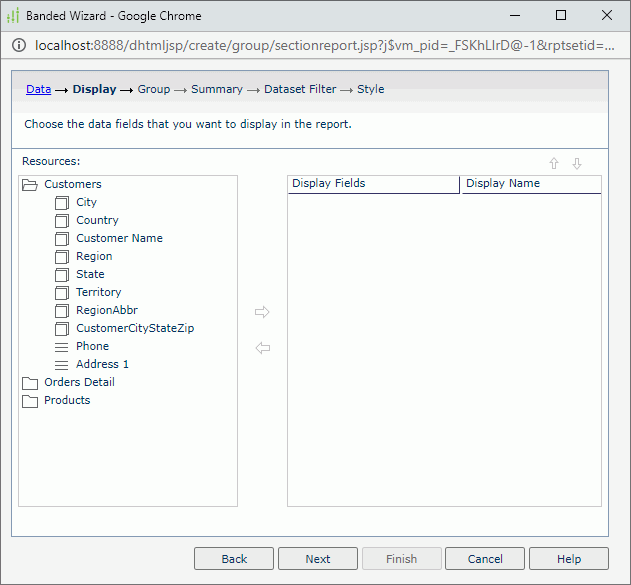Select the CustomerCityStateZip field
Viewport: 631px width, 585px height.
tap(135, 328)
